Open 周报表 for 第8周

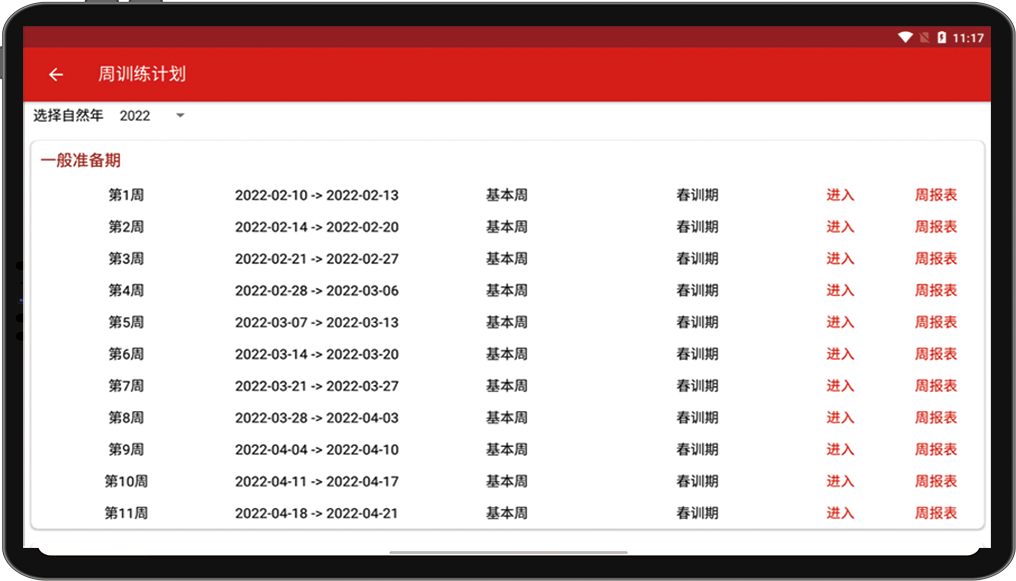click(936, 417)
